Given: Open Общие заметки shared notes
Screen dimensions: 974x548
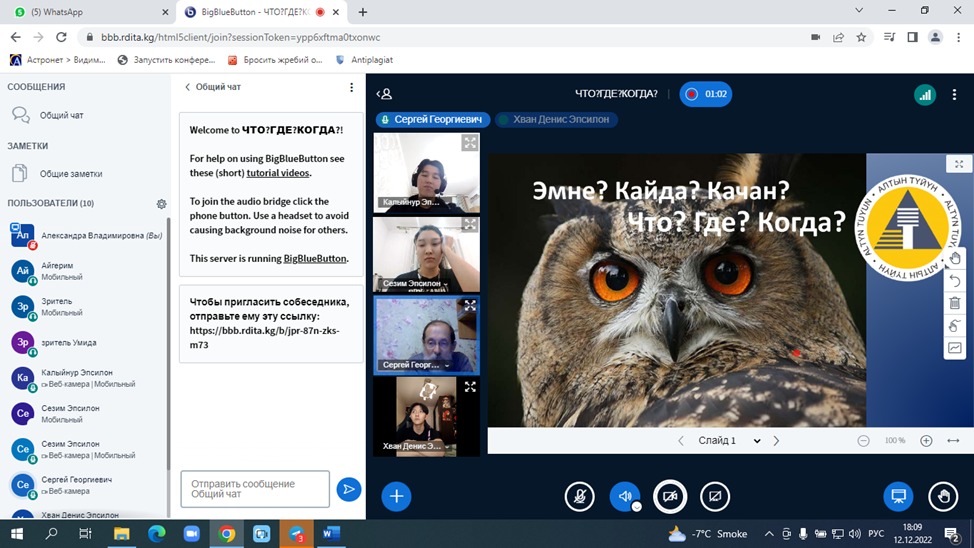Looking at the screenshot, I should click(x=70, y=174).
